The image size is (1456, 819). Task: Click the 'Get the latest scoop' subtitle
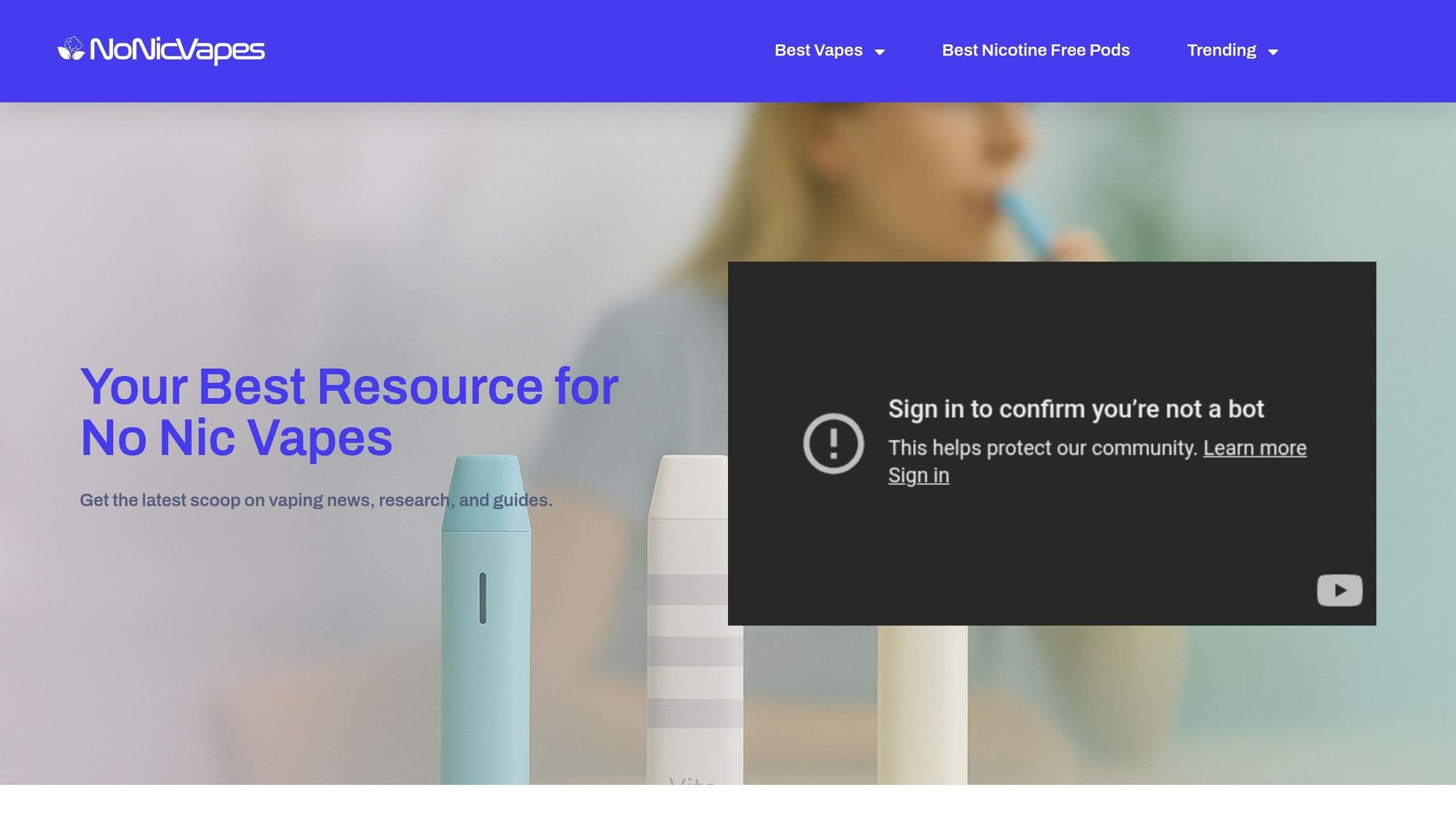pyautogui.click(x=316, y=500)
